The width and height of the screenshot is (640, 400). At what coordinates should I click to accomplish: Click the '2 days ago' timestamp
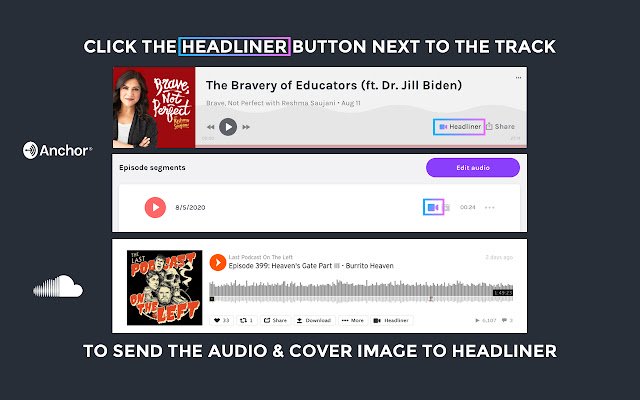[x=499, y=257]
